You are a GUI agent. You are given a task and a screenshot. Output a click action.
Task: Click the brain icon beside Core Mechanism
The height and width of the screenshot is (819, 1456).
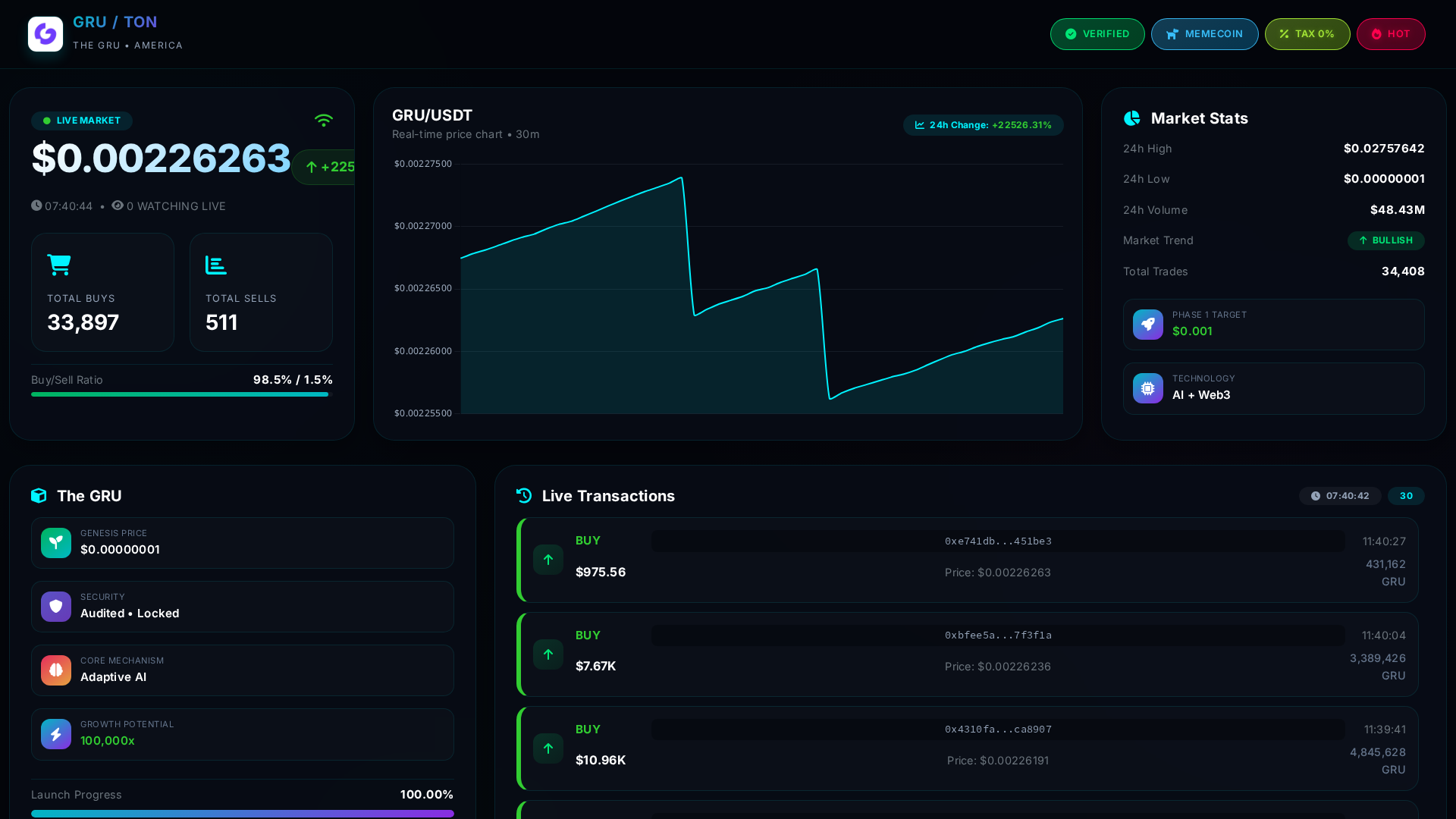(x=56, y=670)
